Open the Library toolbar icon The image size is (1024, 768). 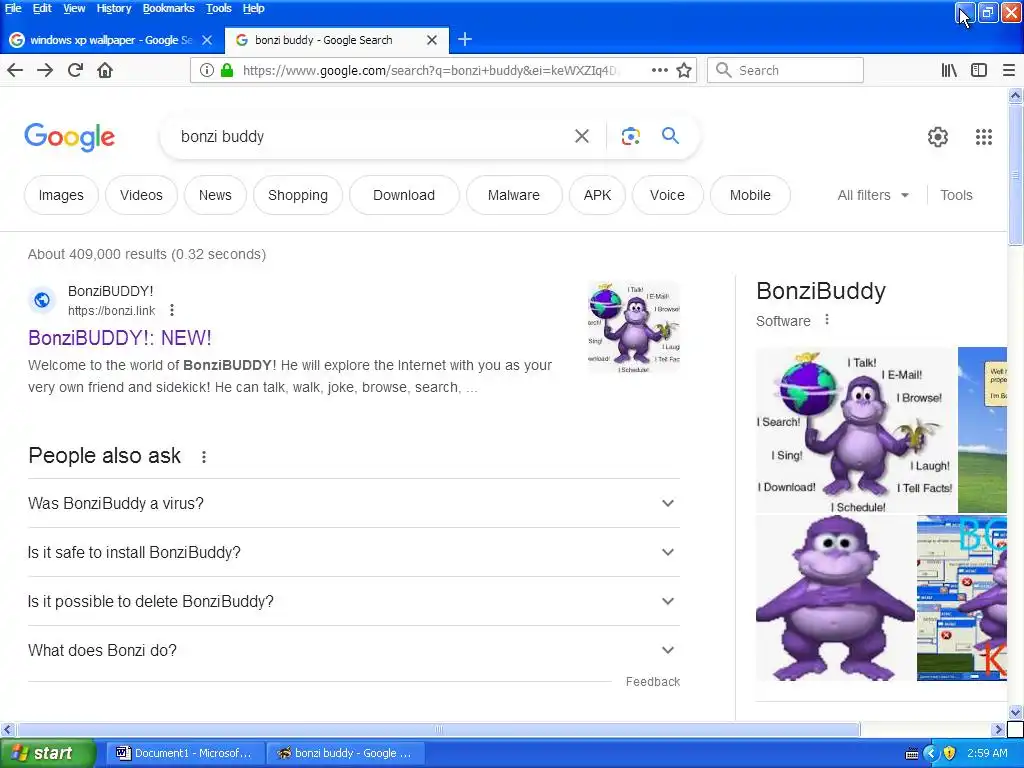point(949,70)
